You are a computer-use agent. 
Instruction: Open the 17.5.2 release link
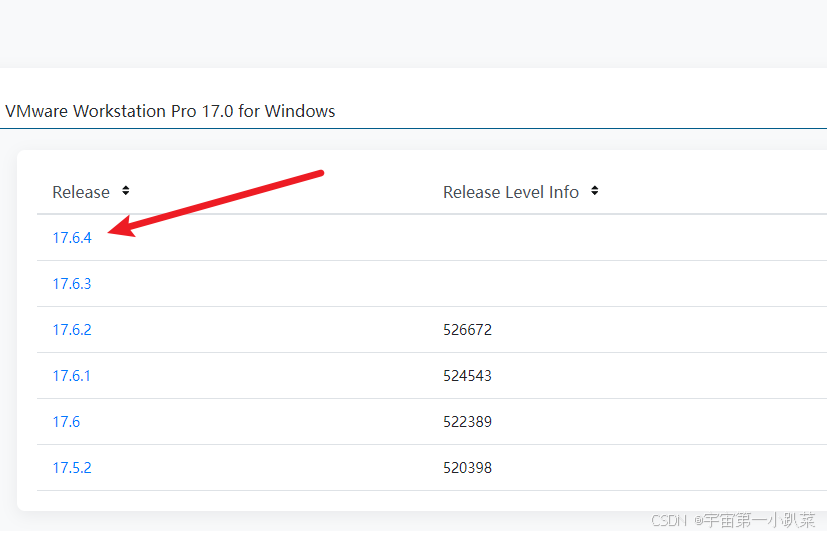[x=72, y=467]
